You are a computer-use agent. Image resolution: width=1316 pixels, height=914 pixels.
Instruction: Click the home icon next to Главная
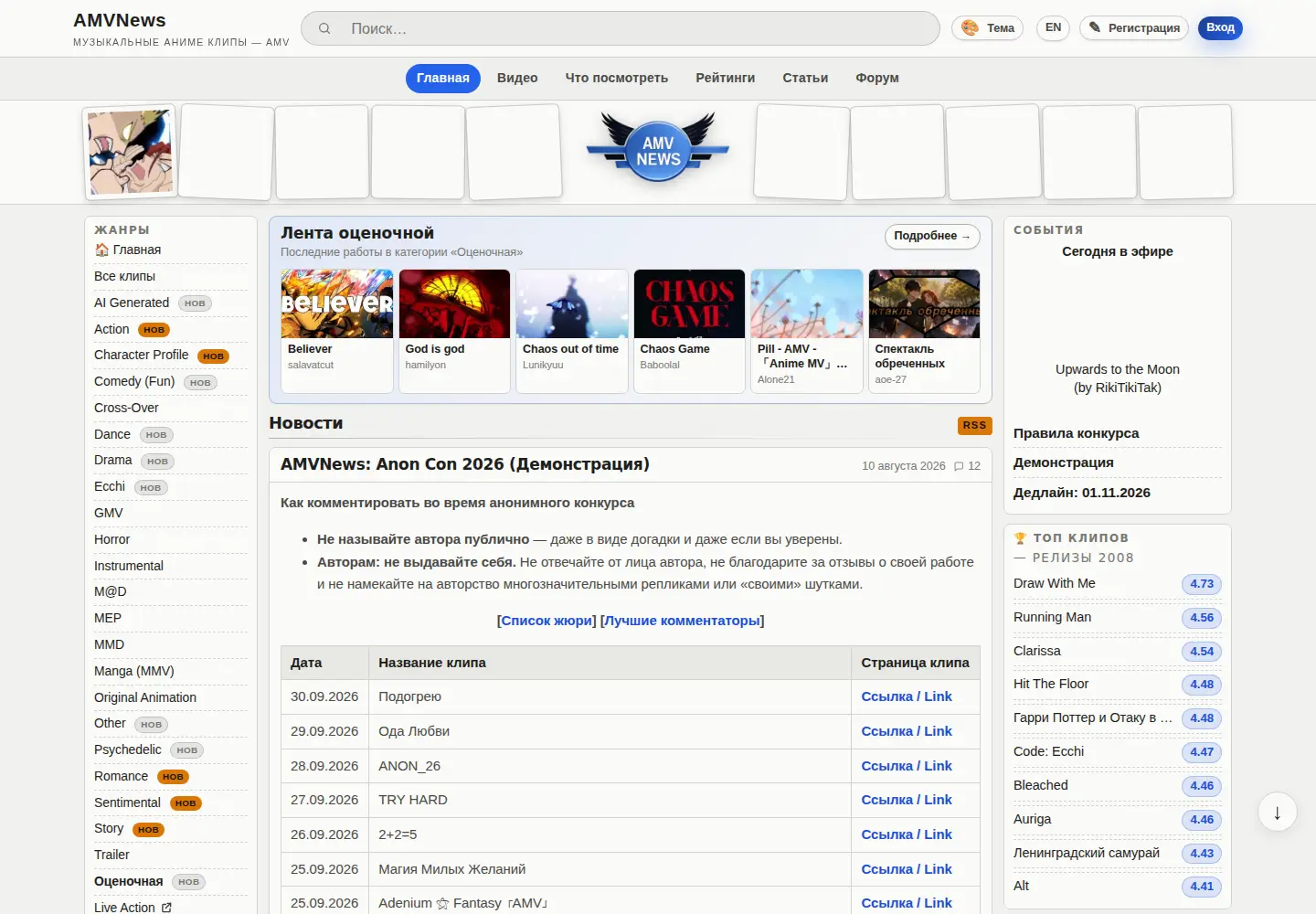click(101, 250)
